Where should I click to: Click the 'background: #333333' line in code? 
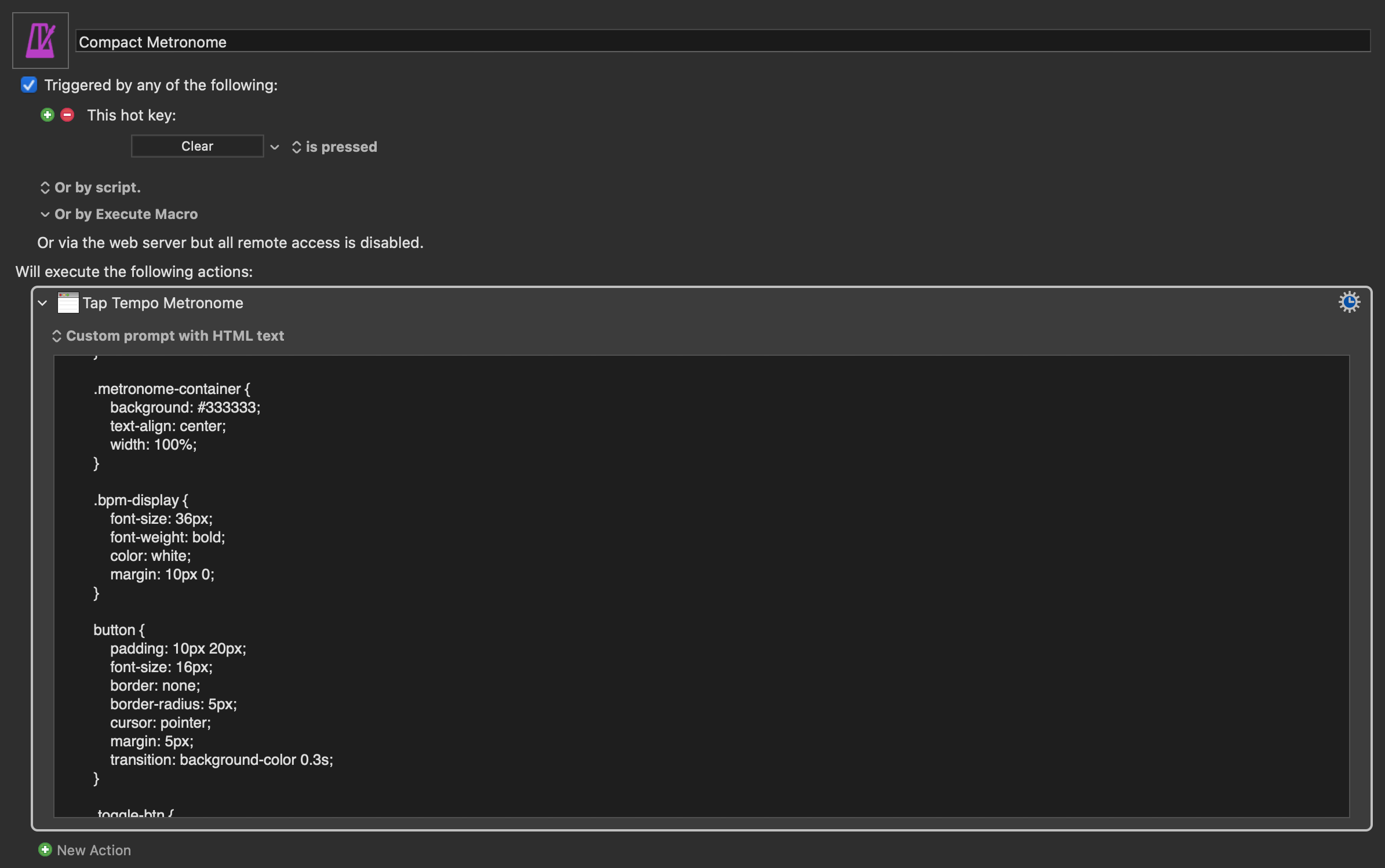(x=185, y=407)
